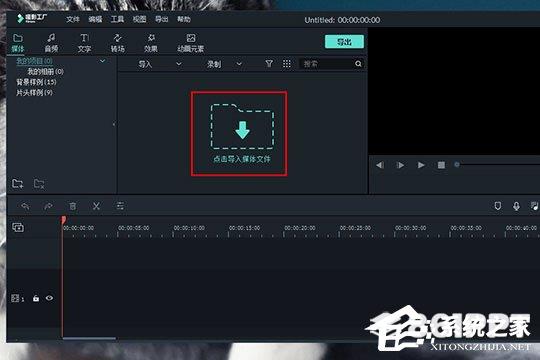Screen dimensions: 540x360
Task: Click the add new folder icon
Action: pos(18,183)
